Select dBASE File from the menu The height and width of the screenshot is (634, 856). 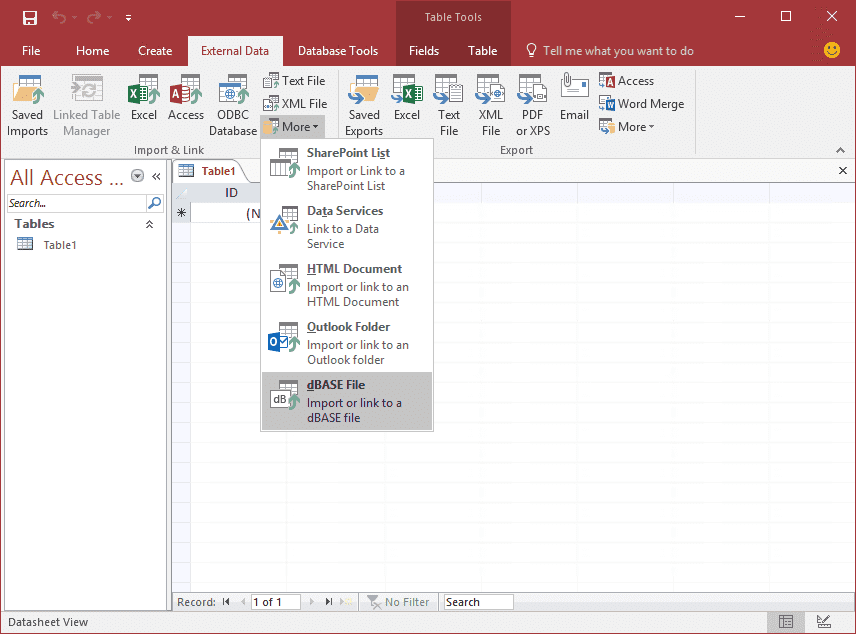pos(346,400)
